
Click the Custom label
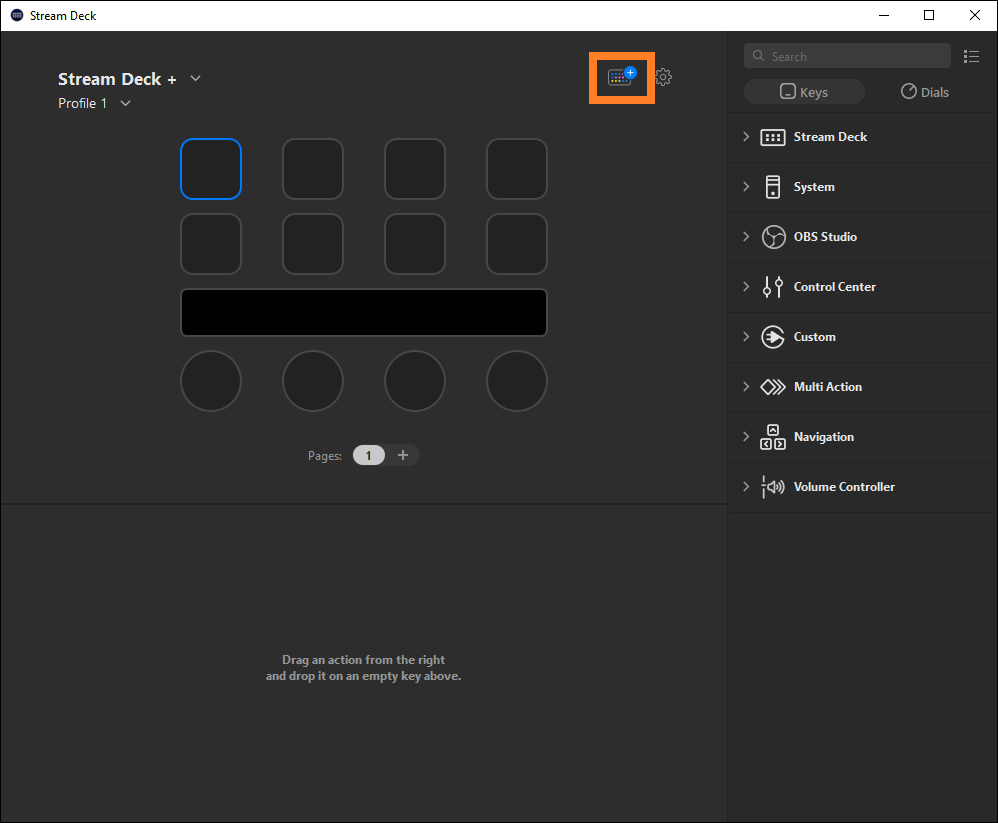coord(814,337)
